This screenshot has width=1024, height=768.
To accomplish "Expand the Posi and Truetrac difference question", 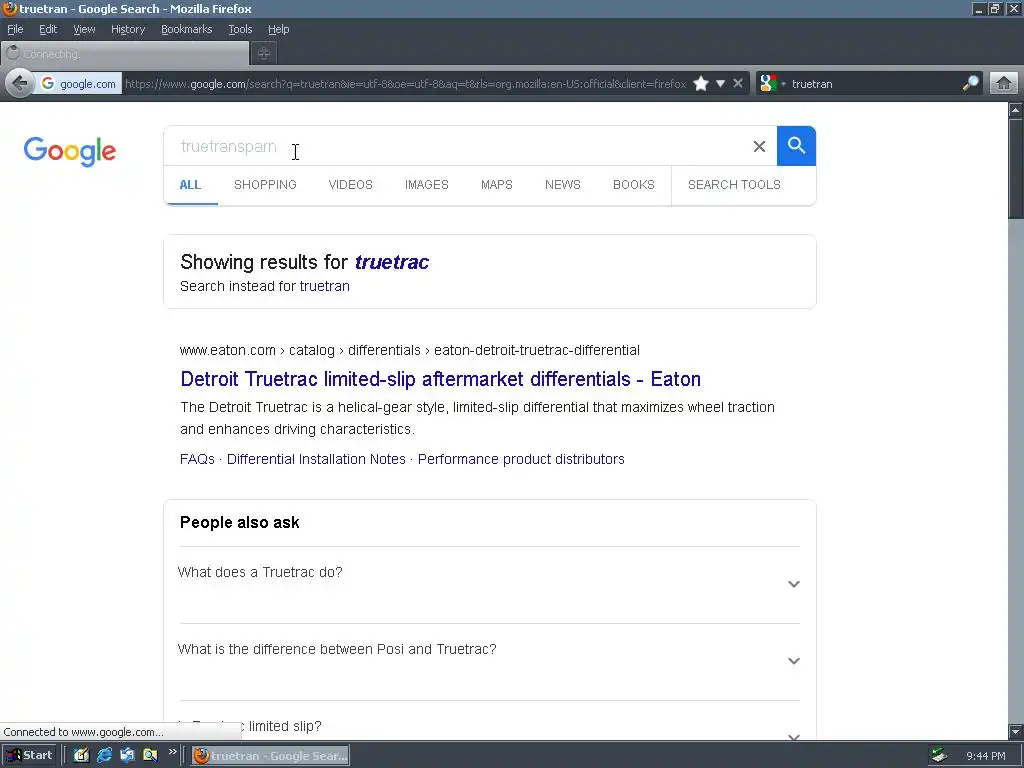I will pyautogui.click(x=490, y=662).
